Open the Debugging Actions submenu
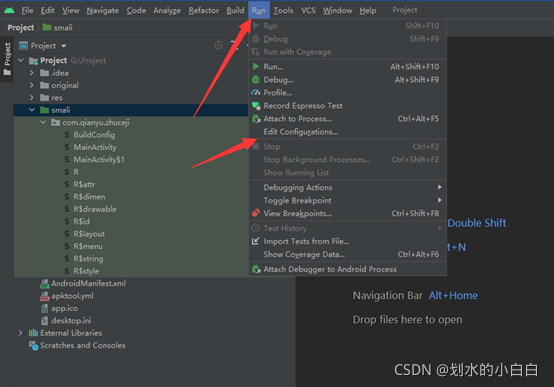554x387 pixels. (348, 187)
